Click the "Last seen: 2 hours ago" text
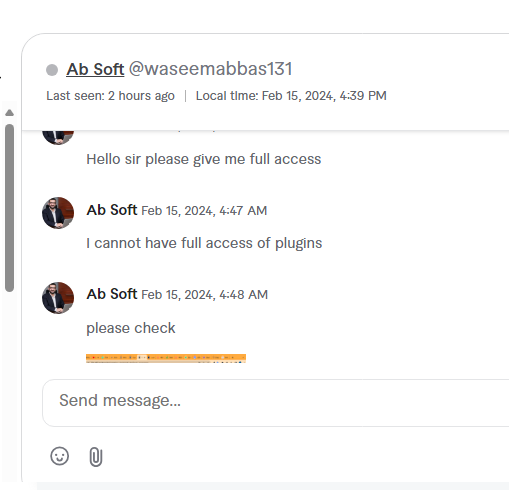Image resolution: width=509 pixels, height=490 pixels. pos(110,96)
